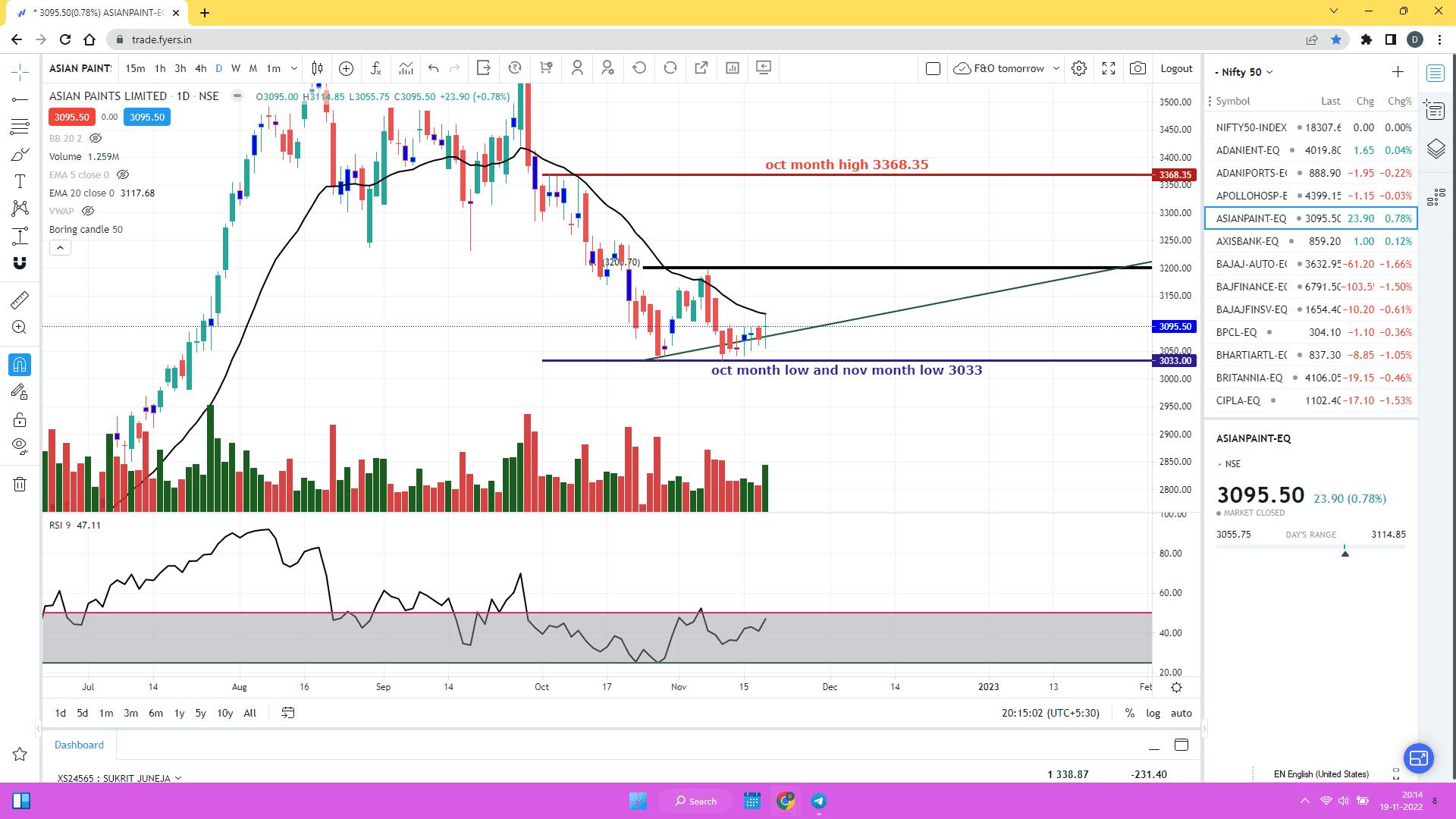The image size is (1456, 819).
Task: Select ADANIENT-EQ in the watchlist
Action: tap(1310, 150)
